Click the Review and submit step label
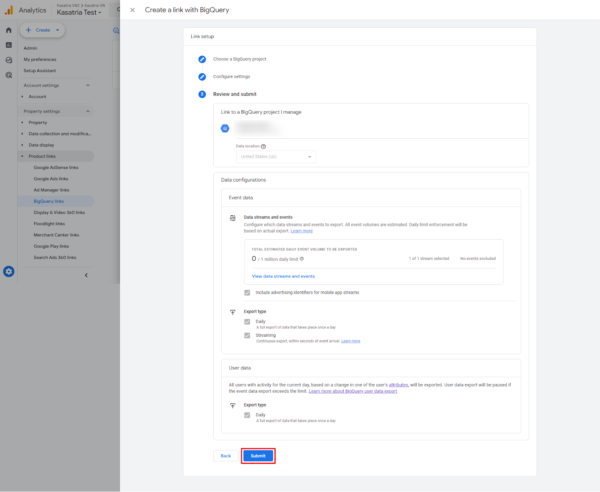Image resolution: width=600 pixels, height=492 pixels. click(235, 94)
